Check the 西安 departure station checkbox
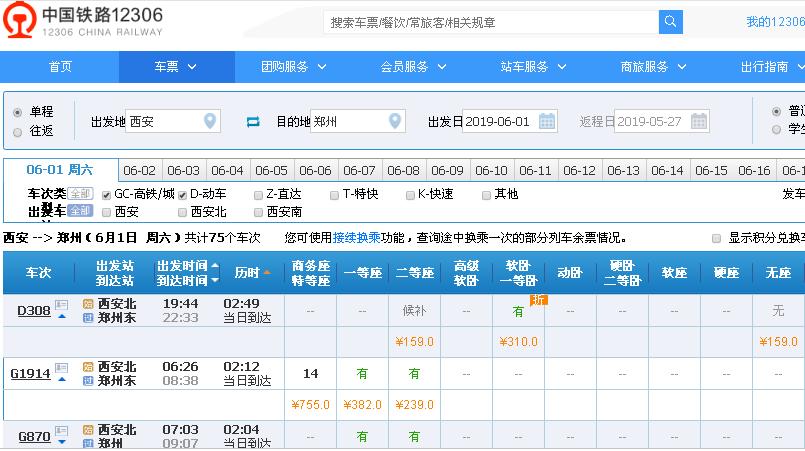This screenshot has height=451, width=805. [106, 212]
